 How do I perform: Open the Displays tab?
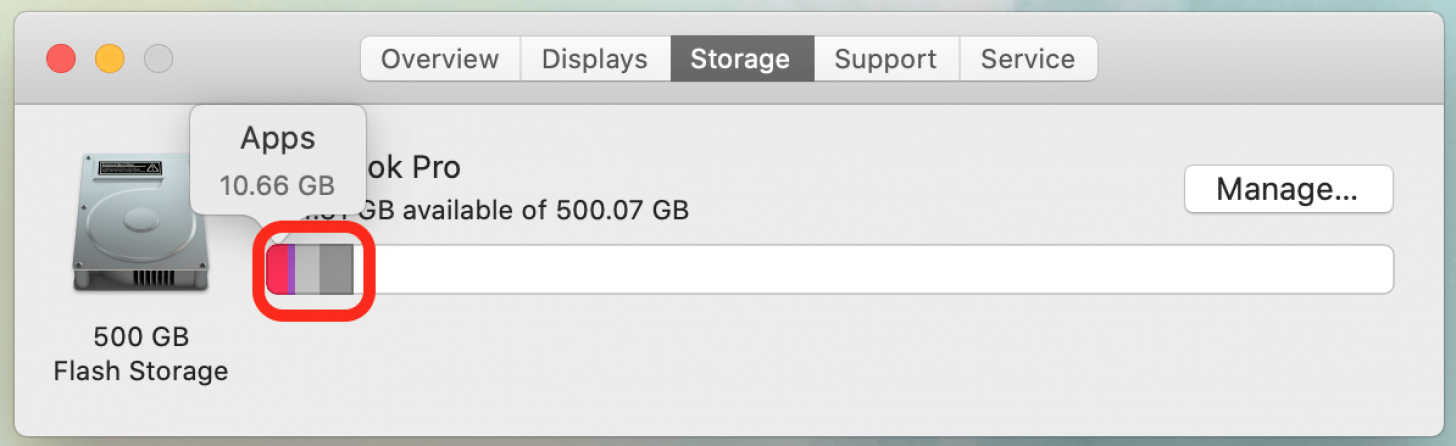(595, 59)
